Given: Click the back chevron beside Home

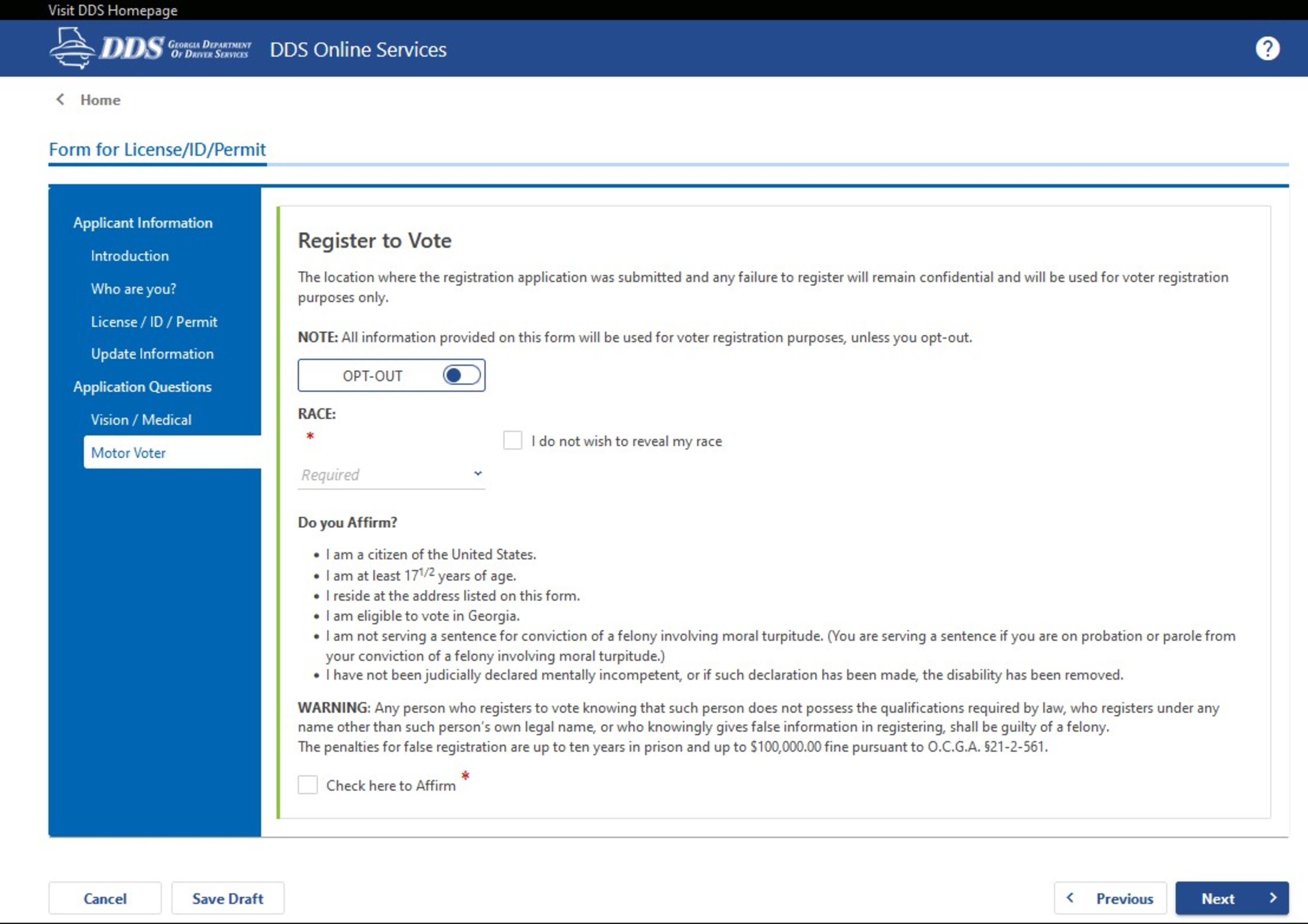Looking at the screenshot, I should coord(60,100).
